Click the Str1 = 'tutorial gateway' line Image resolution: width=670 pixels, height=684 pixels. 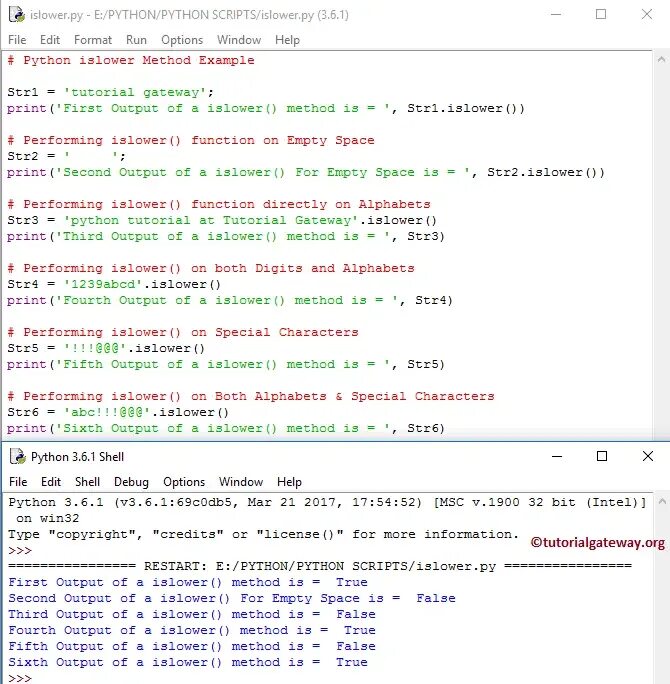110,92
